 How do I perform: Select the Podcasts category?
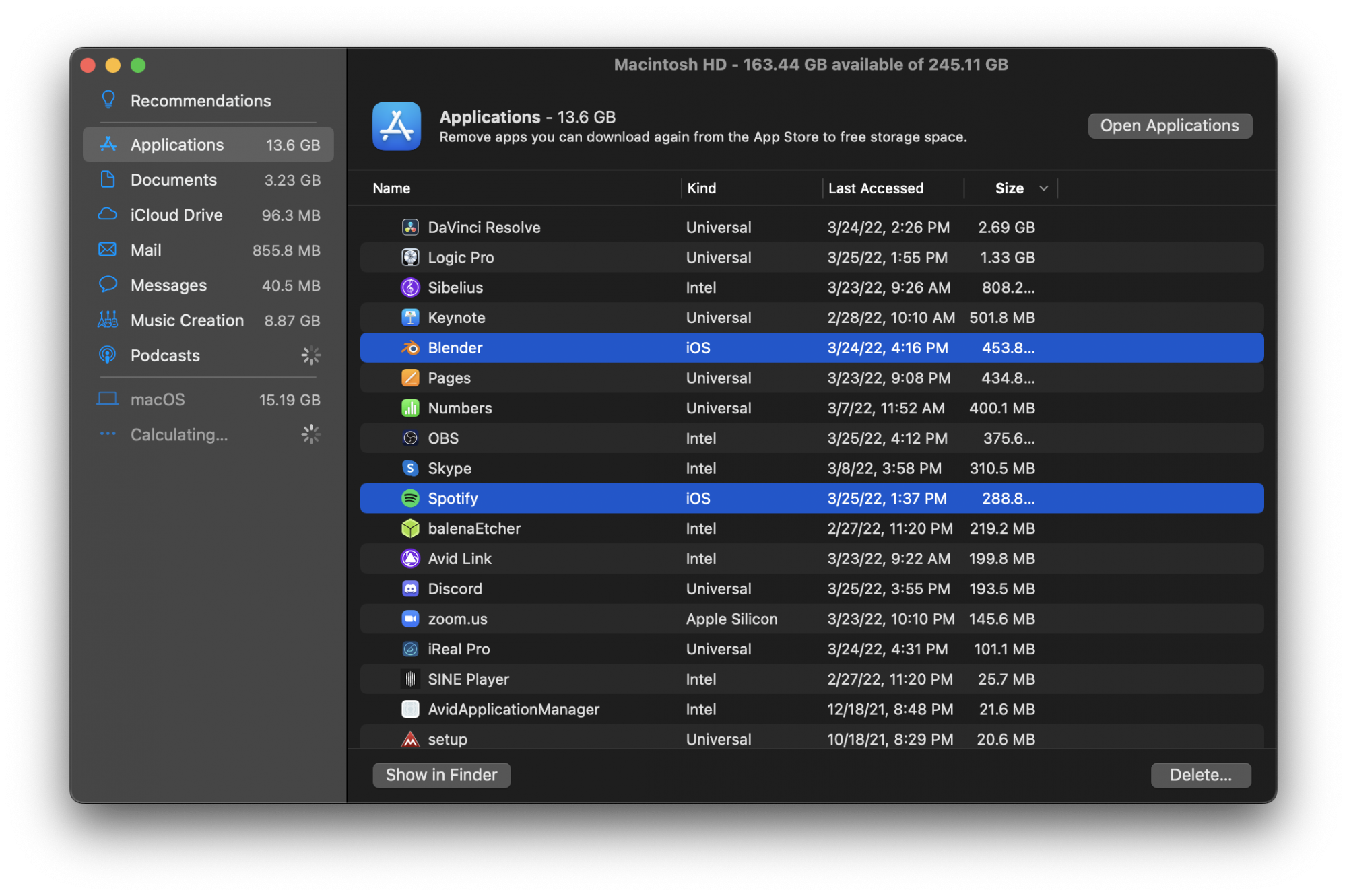pyautogui.click(x=208, y=355)
